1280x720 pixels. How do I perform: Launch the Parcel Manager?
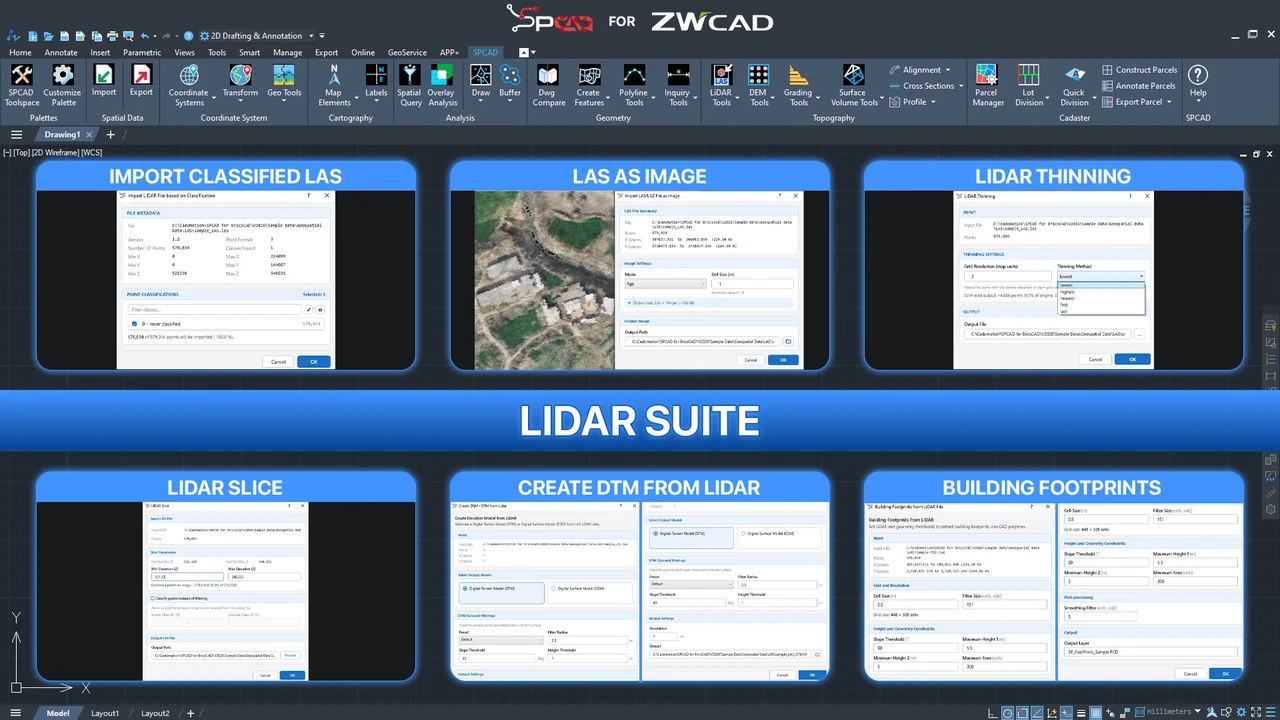[x=987, y=84]
